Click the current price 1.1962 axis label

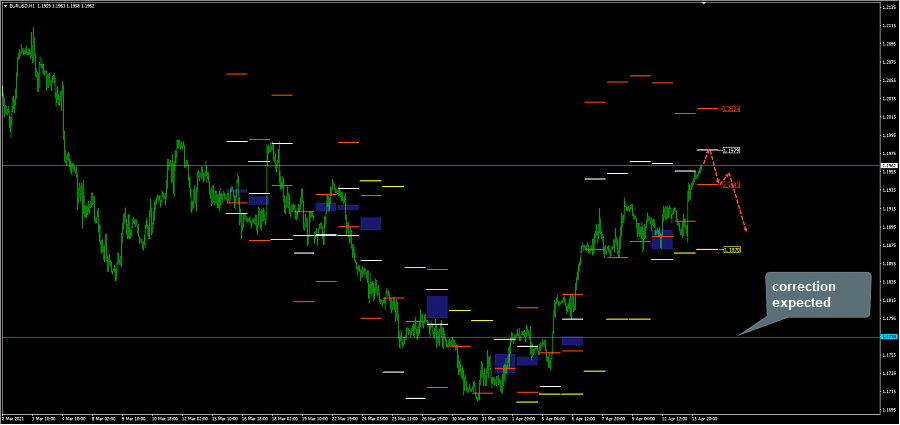888,165
